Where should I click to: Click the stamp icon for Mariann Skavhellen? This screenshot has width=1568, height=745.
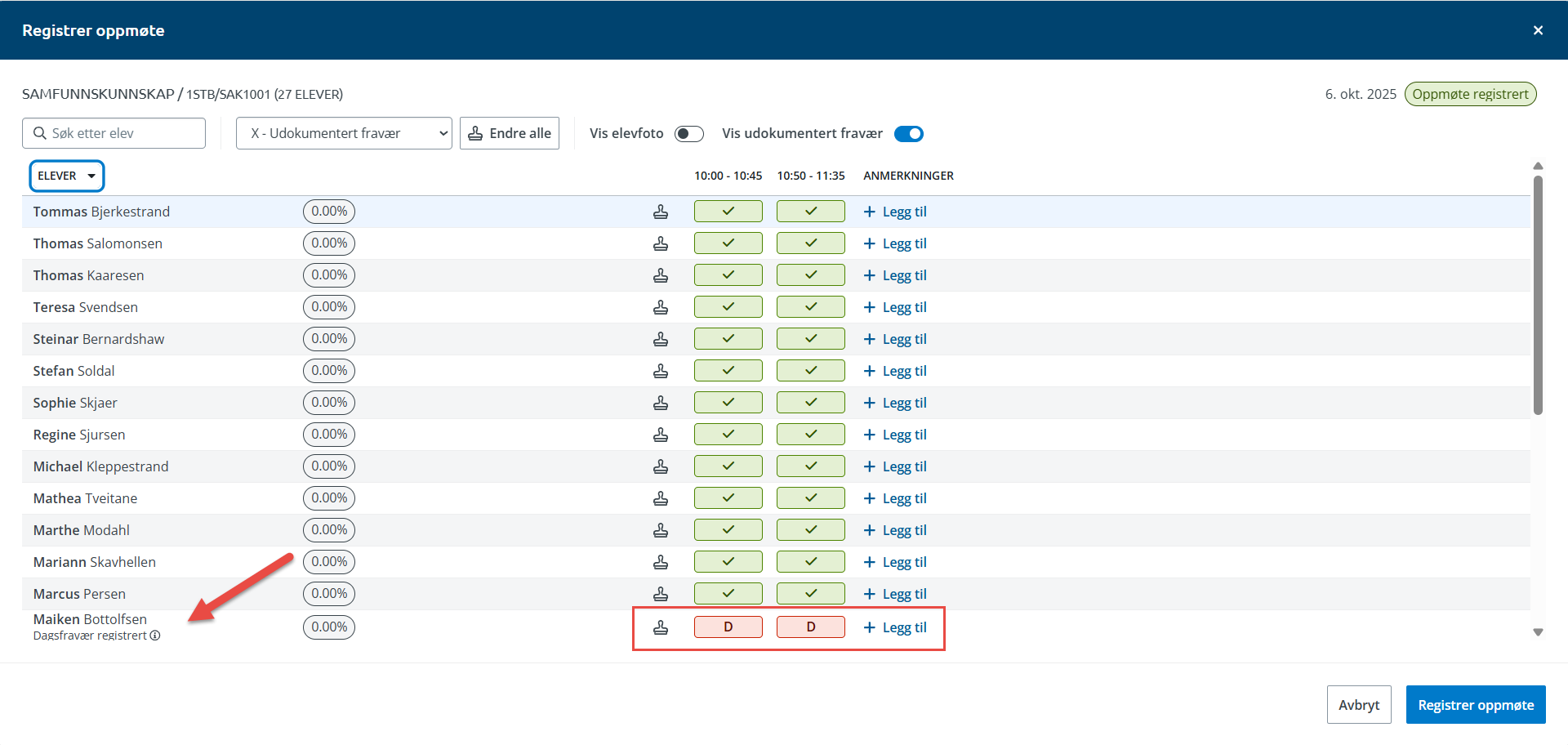[661, 562]
